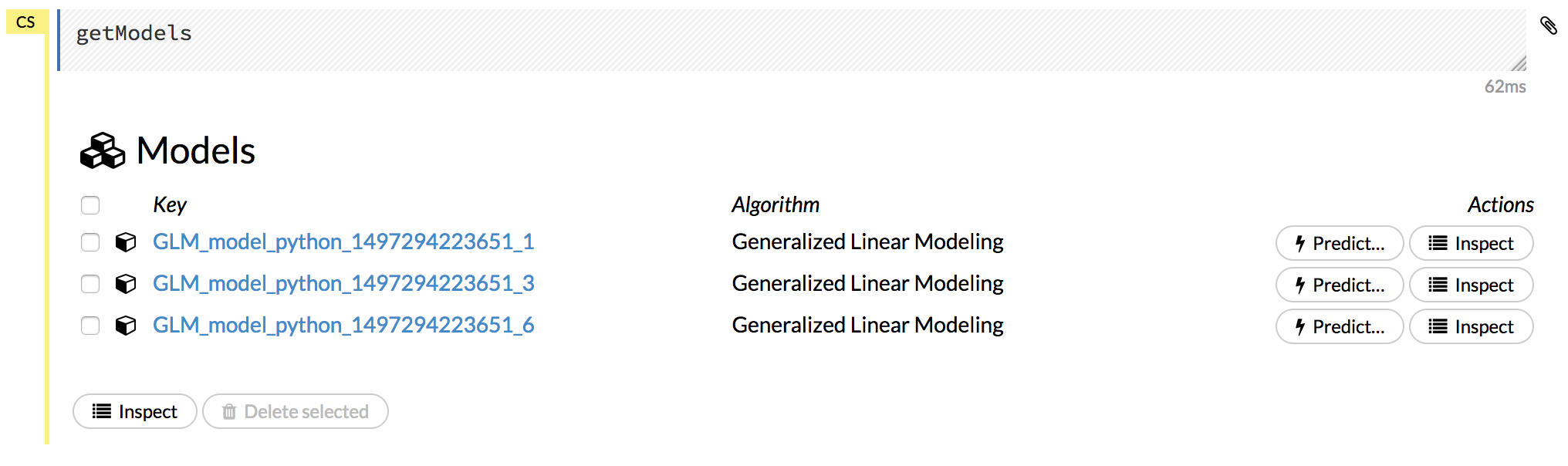Click the trash icon in Delete selected button
This screenshot has height=466, width=1568.
[228, 411]
